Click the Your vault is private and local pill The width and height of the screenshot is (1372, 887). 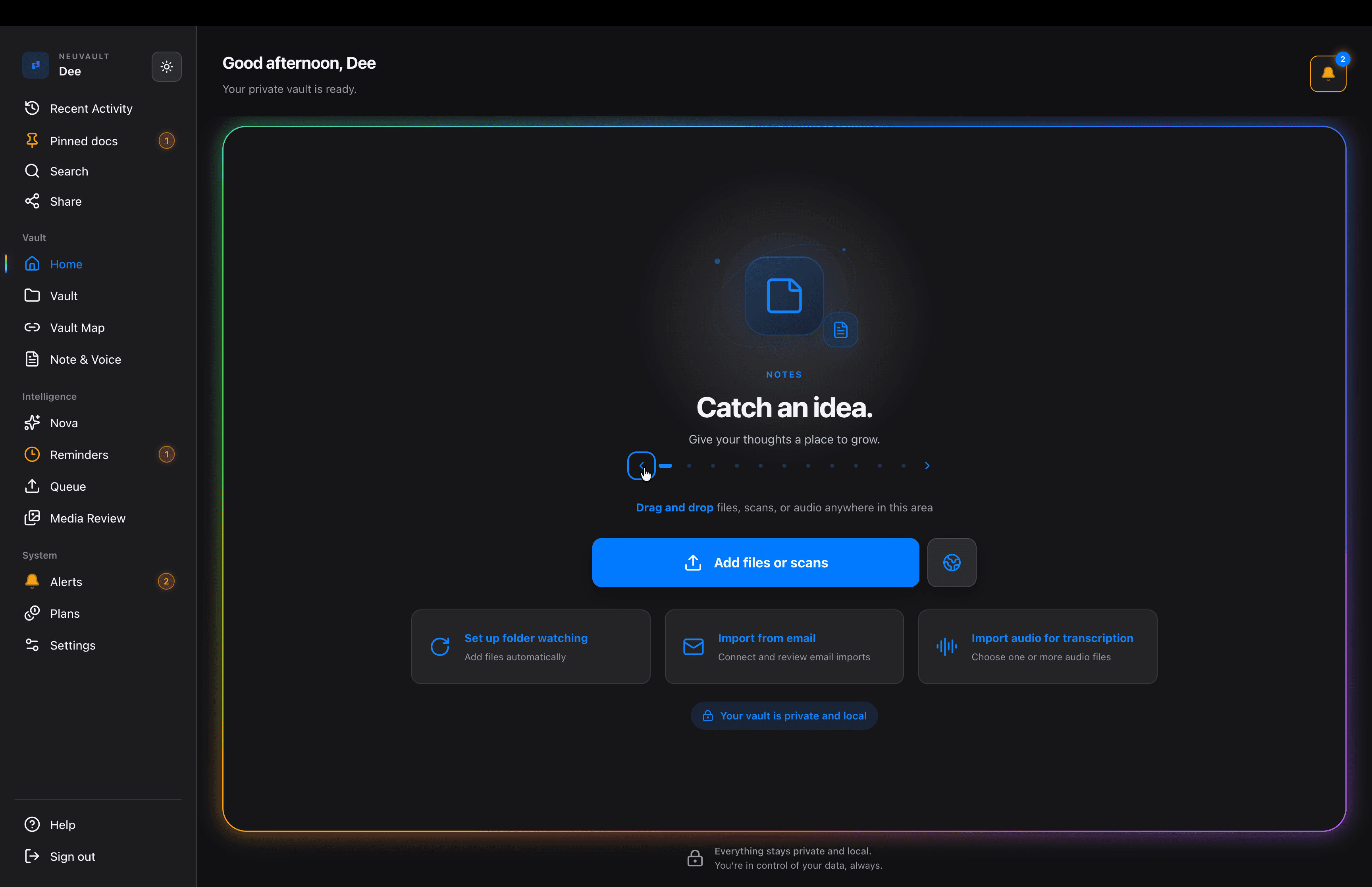[784, 715]
